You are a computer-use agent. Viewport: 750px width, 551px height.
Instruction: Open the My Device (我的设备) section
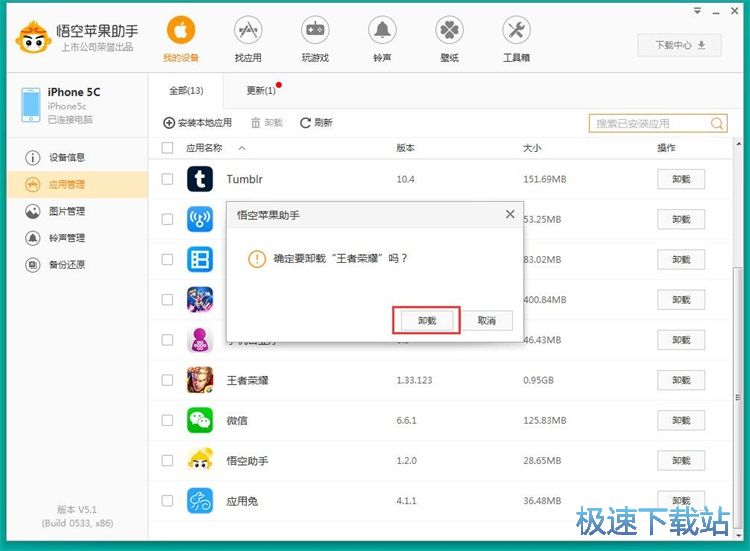click(x=181, y=39)
